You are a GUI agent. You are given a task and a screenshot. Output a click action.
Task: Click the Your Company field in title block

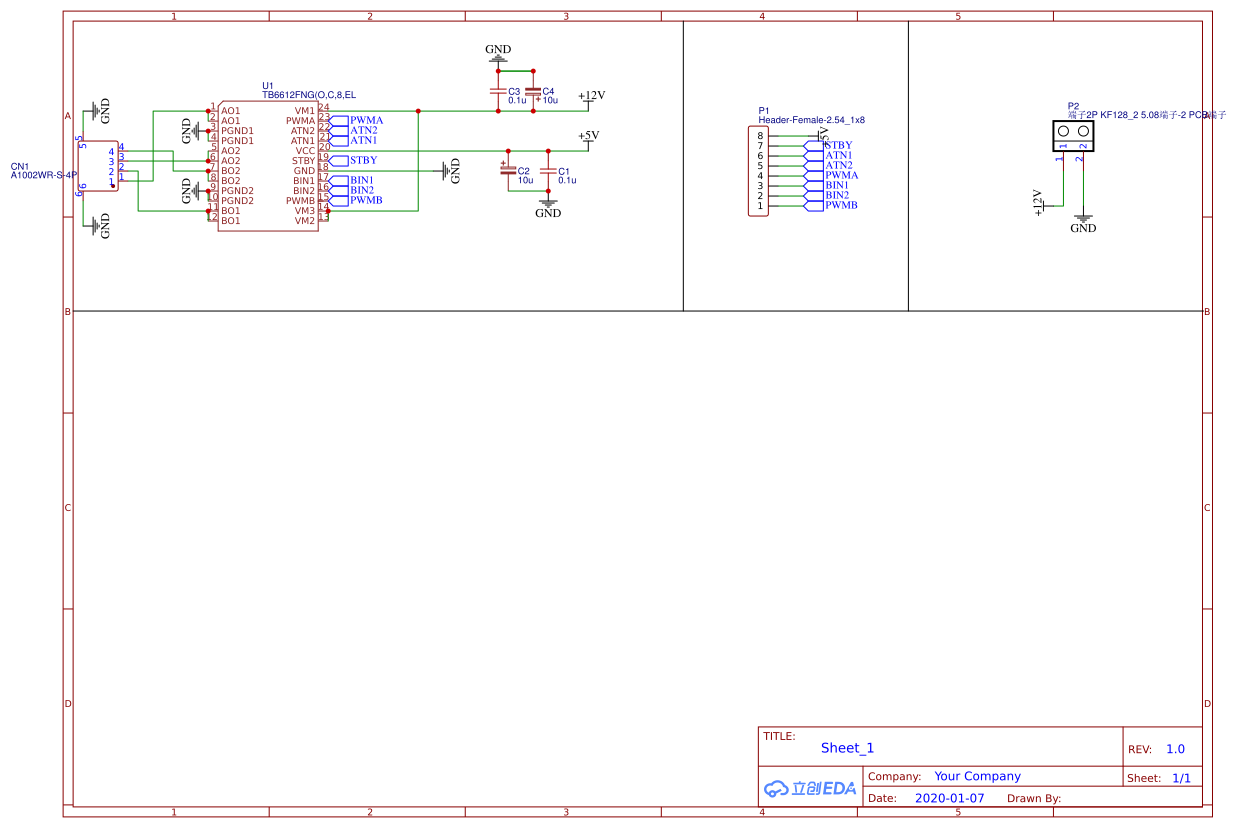(977, 776)
